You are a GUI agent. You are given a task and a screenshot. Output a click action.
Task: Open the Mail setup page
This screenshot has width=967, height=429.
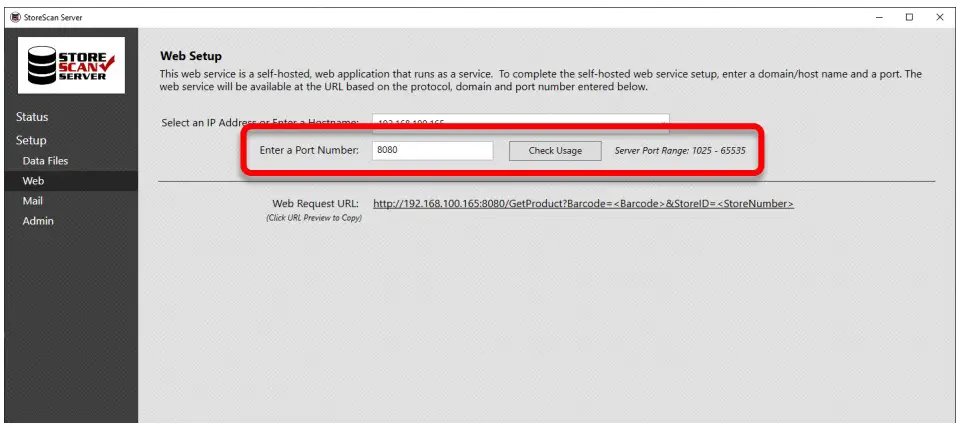coord(33,201)
